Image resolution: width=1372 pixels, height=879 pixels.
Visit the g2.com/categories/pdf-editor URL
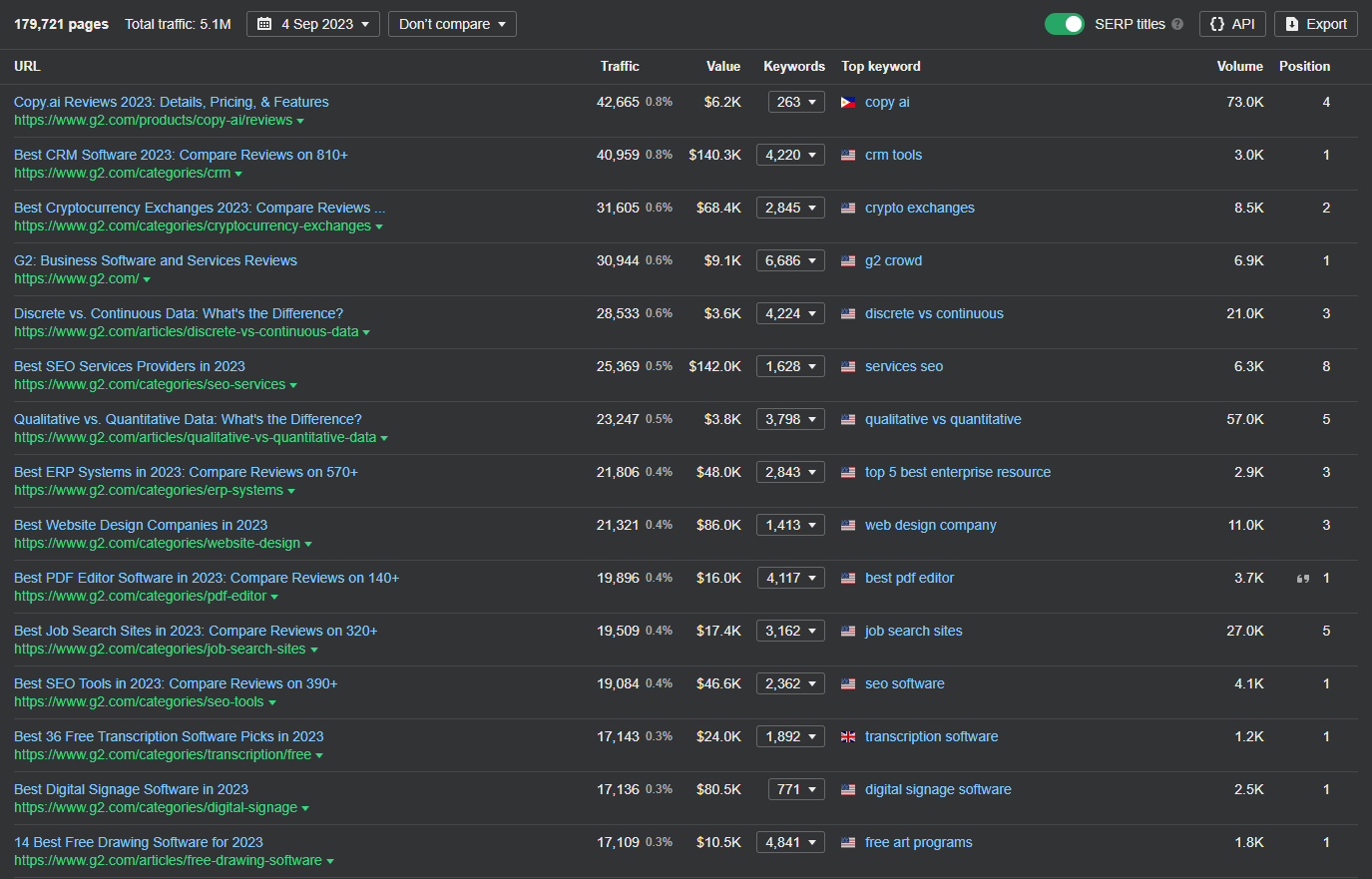pos(141,596)
